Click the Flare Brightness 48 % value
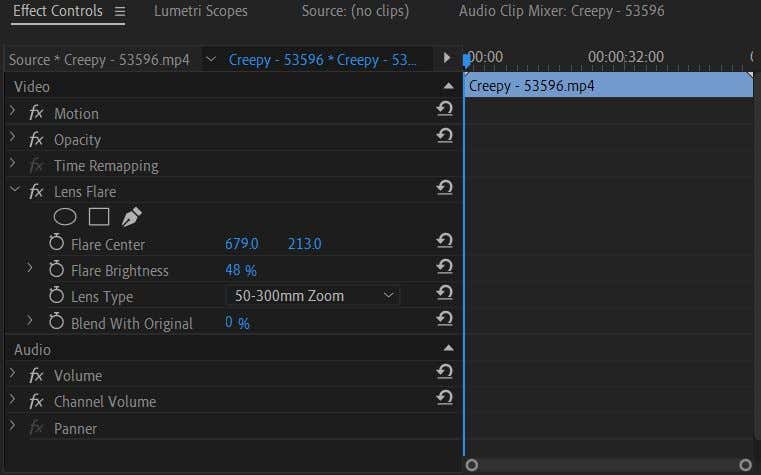Image resolution: width=761 pixels, height=475 pixels. [x=240, y=270]
